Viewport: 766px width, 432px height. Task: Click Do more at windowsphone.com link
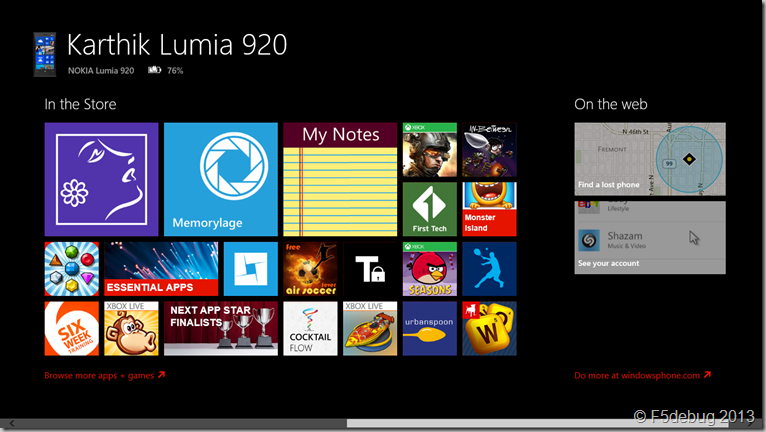click(642, 376)
